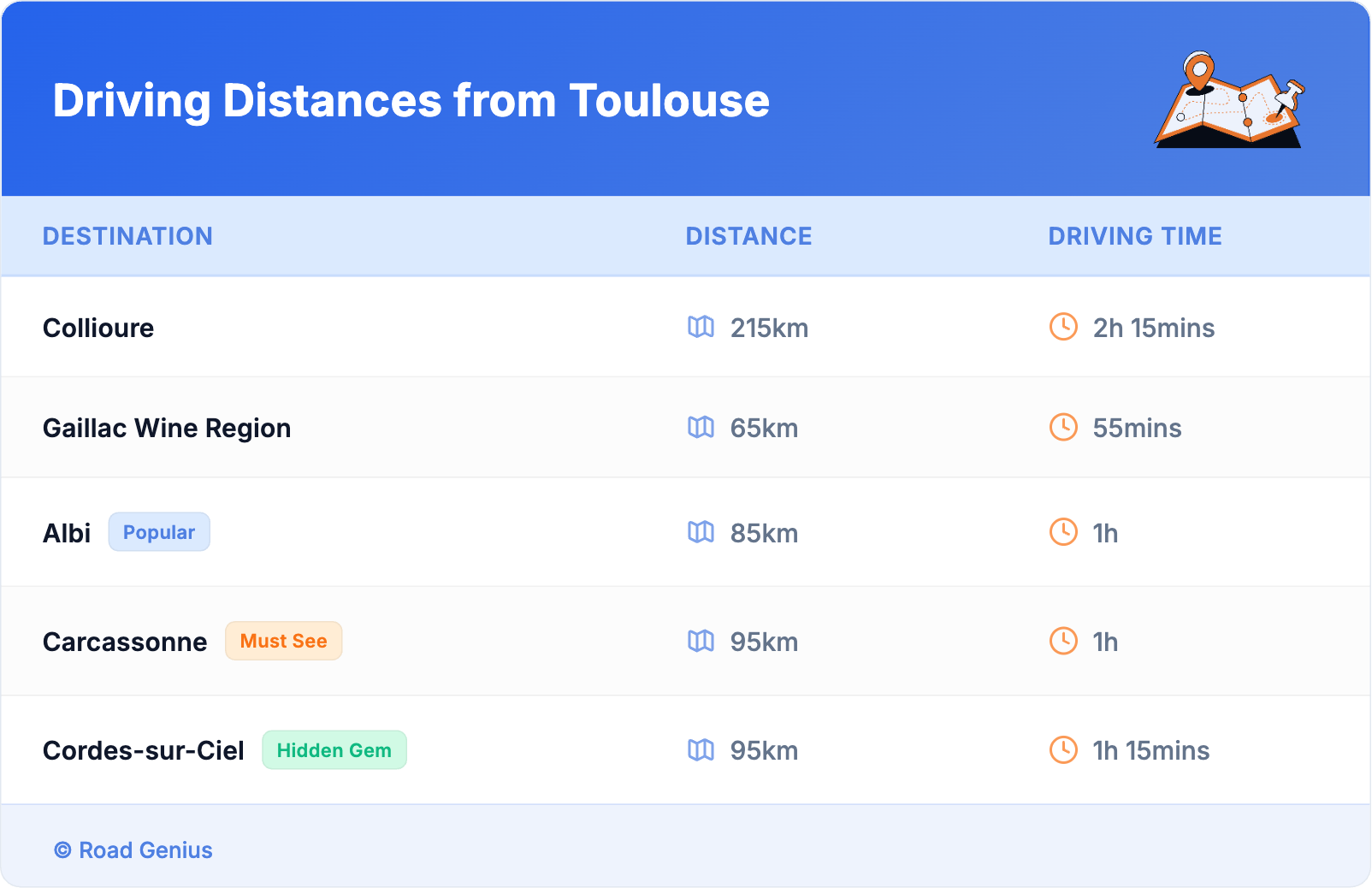The height and width of the screenshot is (888, 1372).
Task: Click the map icon beside 65km
Action: (701, 427)
